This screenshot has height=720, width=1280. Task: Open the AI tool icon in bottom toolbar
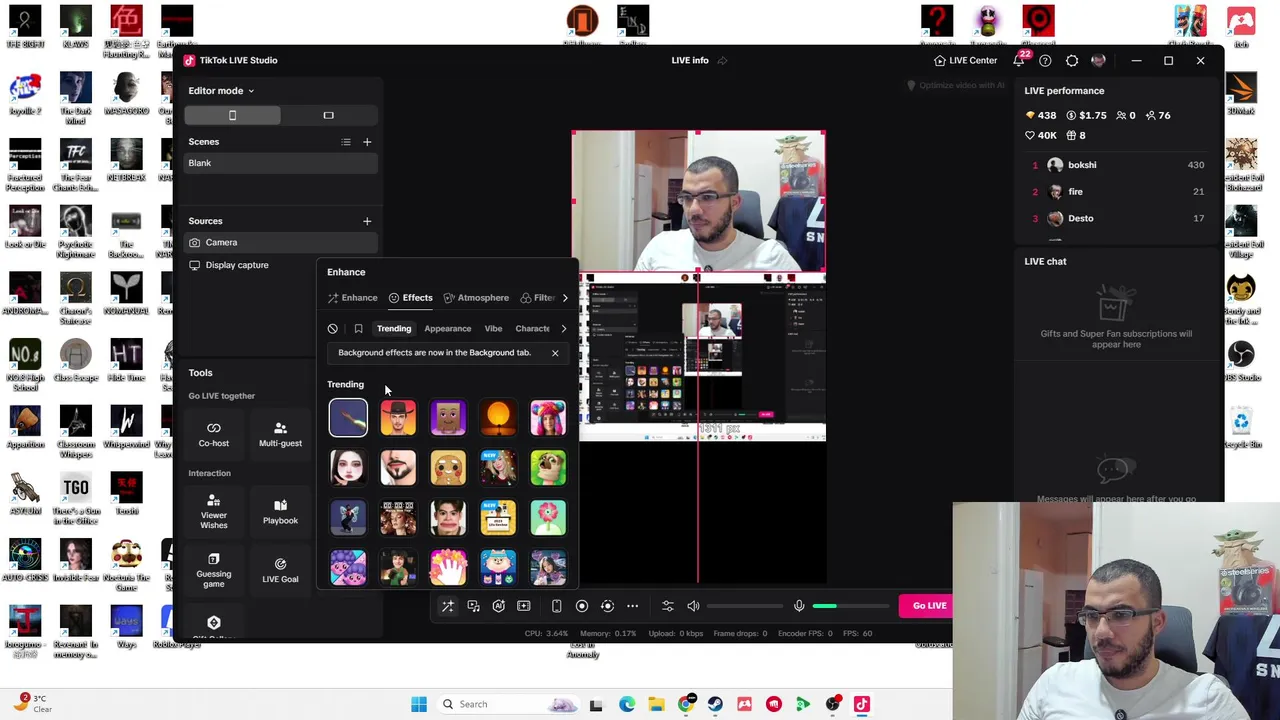pyautogui.click(x=498, y=606)
